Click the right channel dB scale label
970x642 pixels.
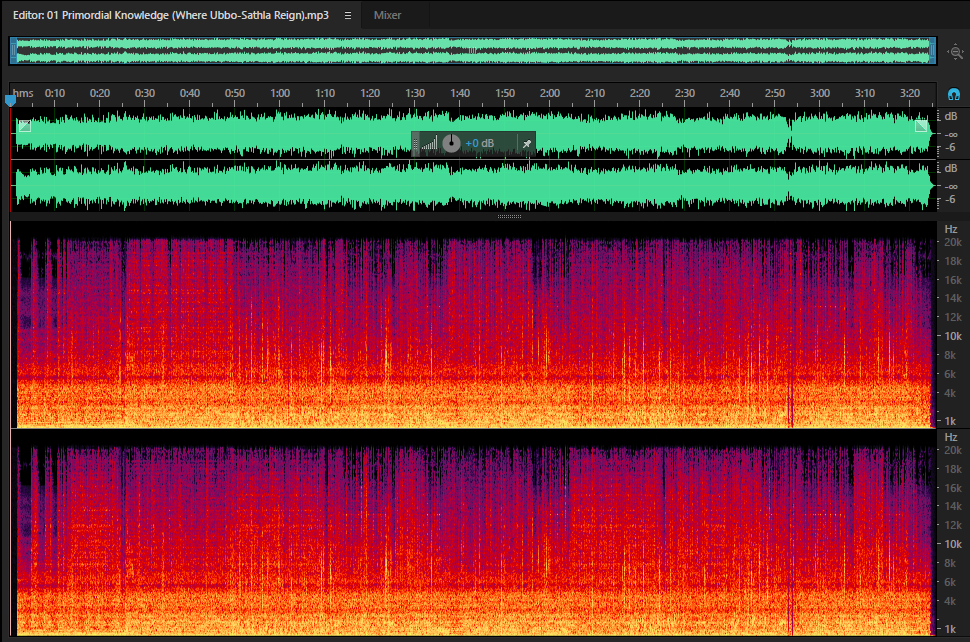pos(951,168)
